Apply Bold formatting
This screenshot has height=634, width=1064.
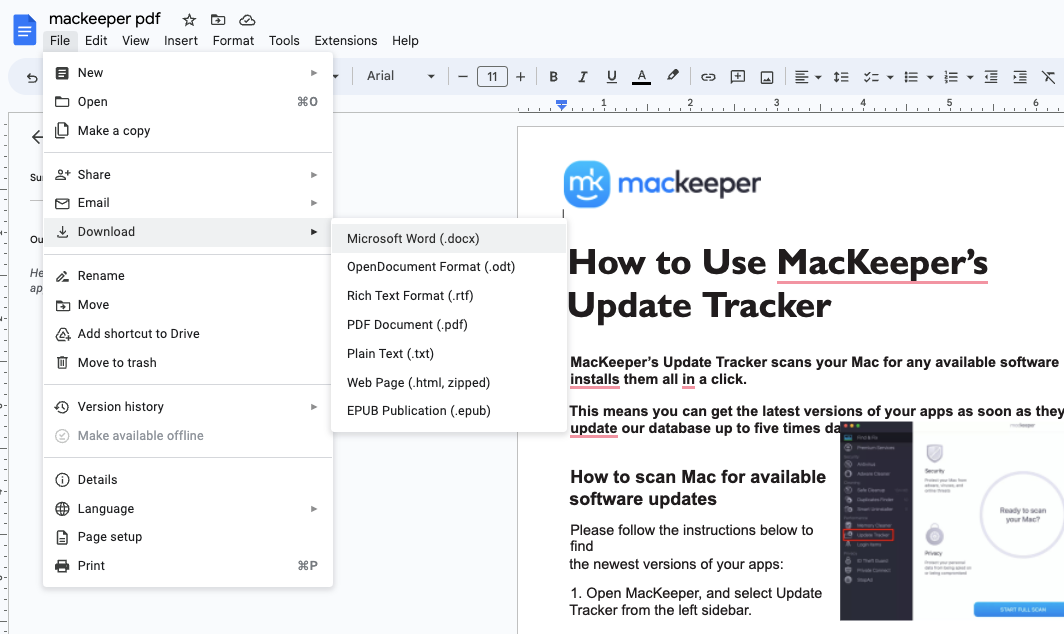pyautogui.click(x=553, y=77)
